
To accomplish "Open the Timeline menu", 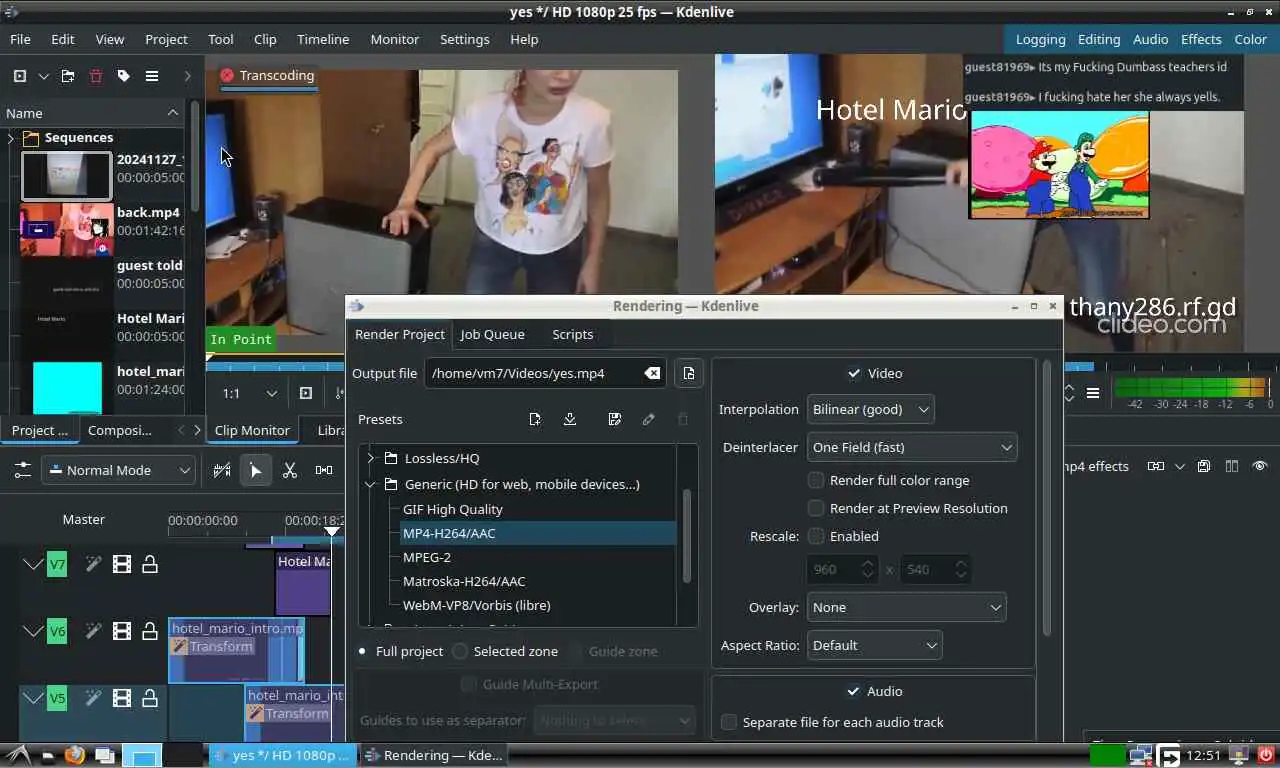I will coord(323,39).
